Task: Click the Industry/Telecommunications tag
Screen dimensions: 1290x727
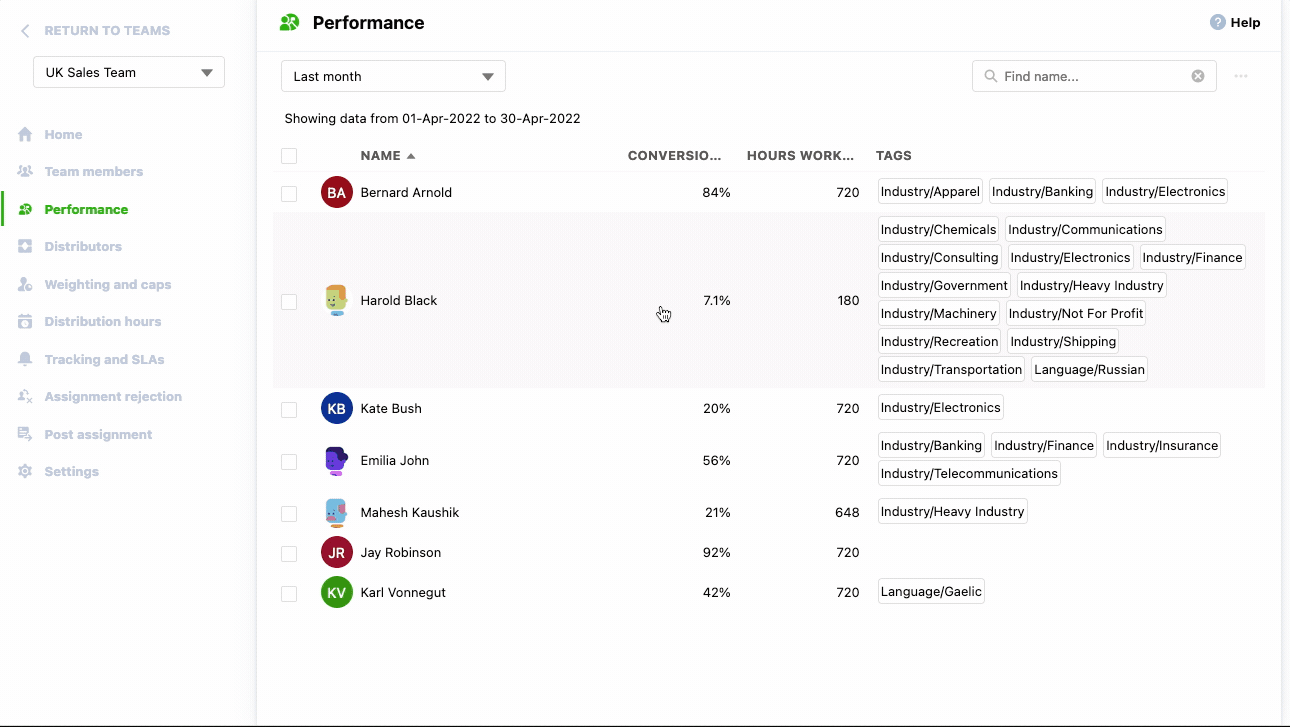Action: (x=969, y=474)
